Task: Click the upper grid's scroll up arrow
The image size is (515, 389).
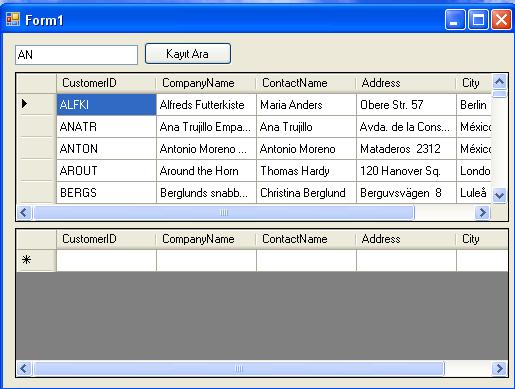Action: click(499, 81)
